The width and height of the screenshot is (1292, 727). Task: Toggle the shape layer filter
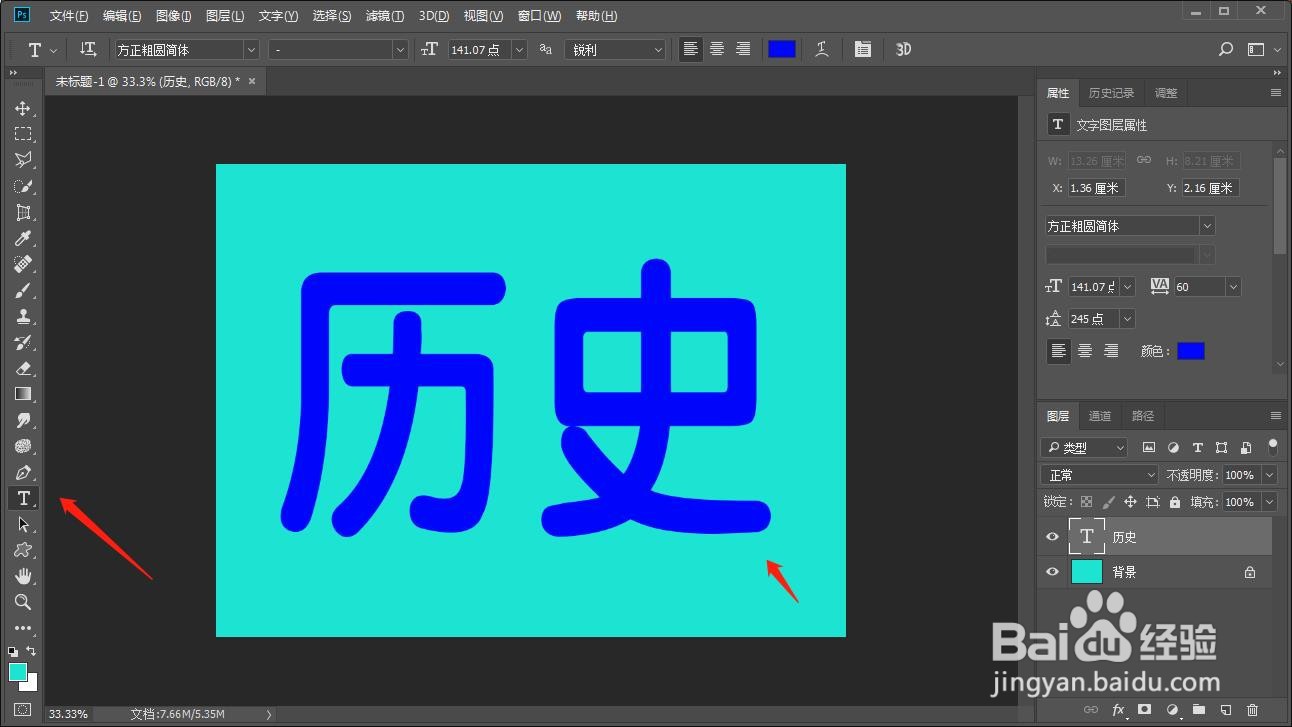[1221, 447]
